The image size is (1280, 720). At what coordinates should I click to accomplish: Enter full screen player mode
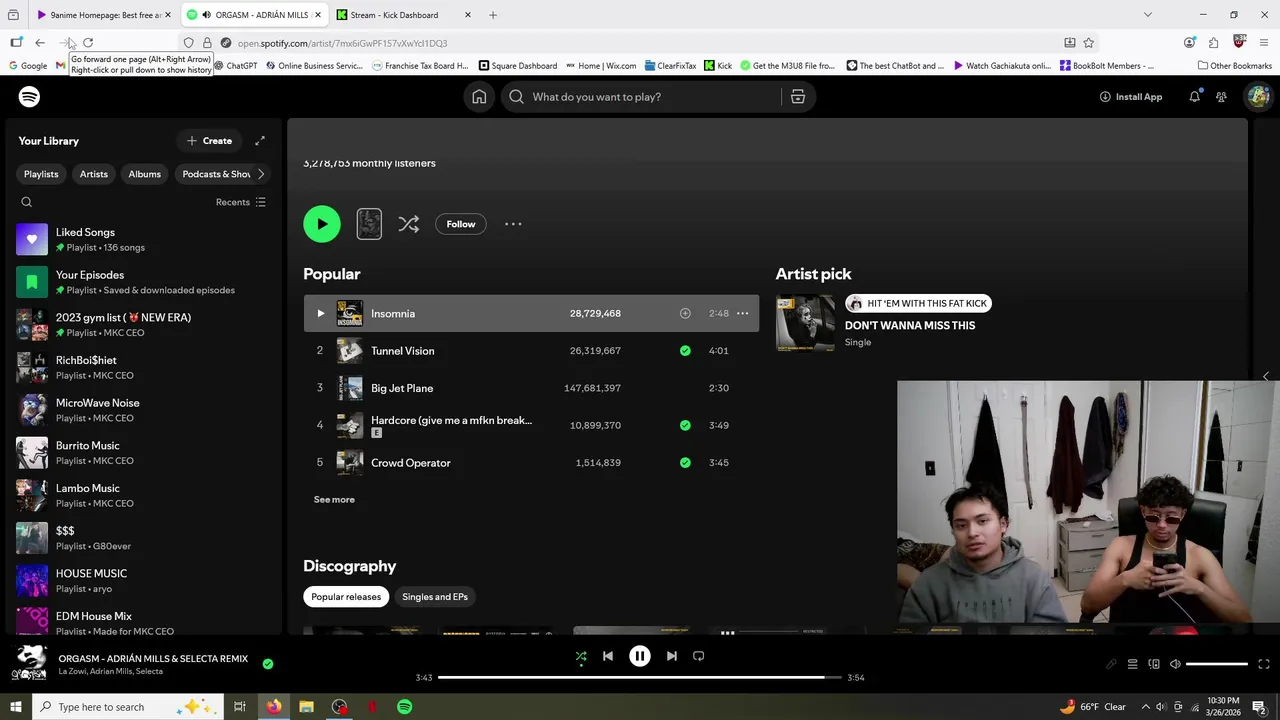(1264, 664)
